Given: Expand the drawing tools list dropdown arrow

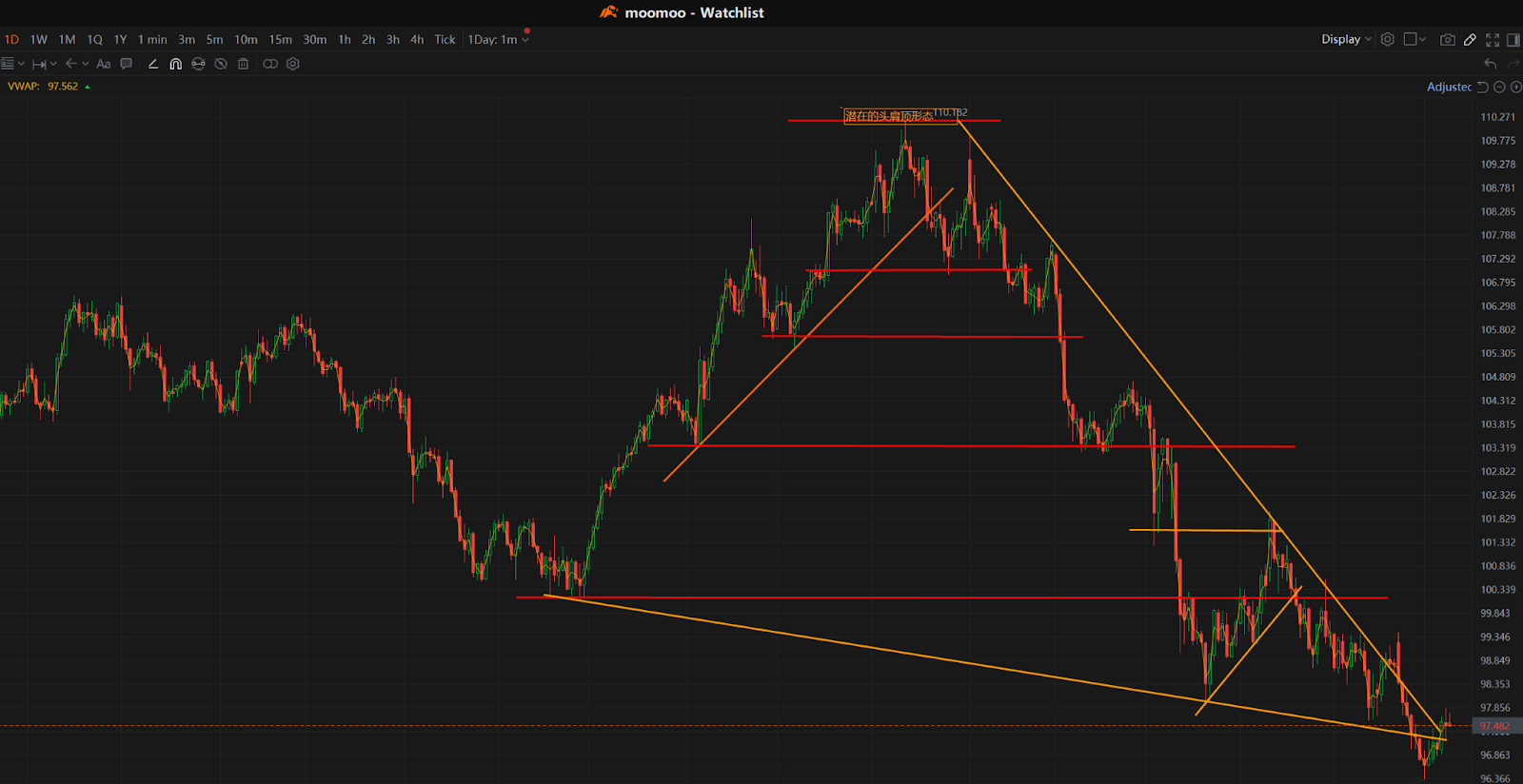Looking at the screenshot, I should click(21, 64).
